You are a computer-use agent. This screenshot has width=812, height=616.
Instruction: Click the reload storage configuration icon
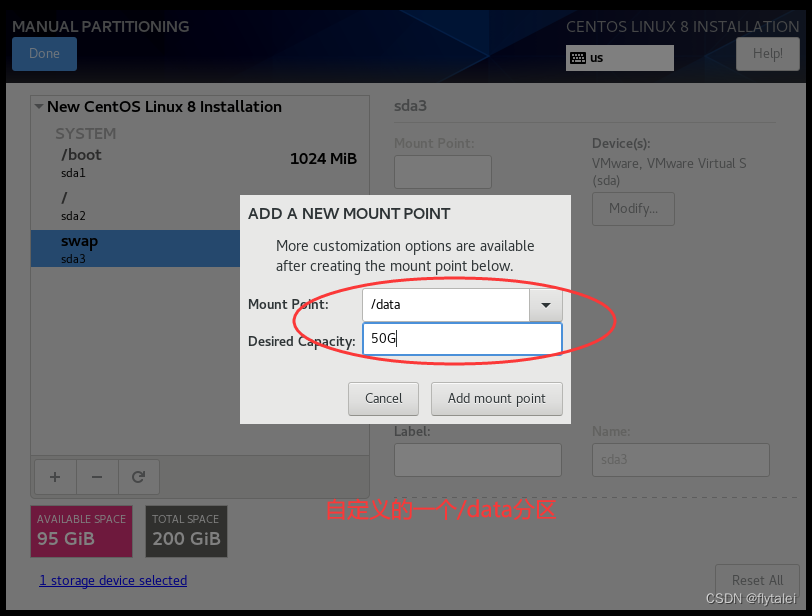pos(138,477)
